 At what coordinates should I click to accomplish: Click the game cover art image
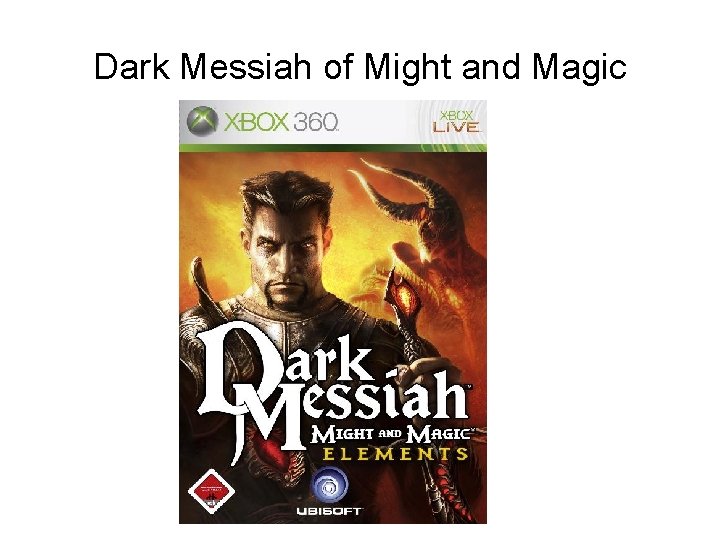click(x=332, y=312)
